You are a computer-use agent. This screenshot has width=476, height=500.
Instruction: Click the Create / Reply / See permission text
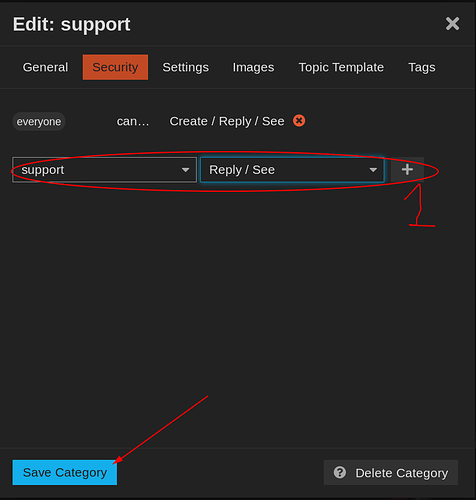click(227, 121)
